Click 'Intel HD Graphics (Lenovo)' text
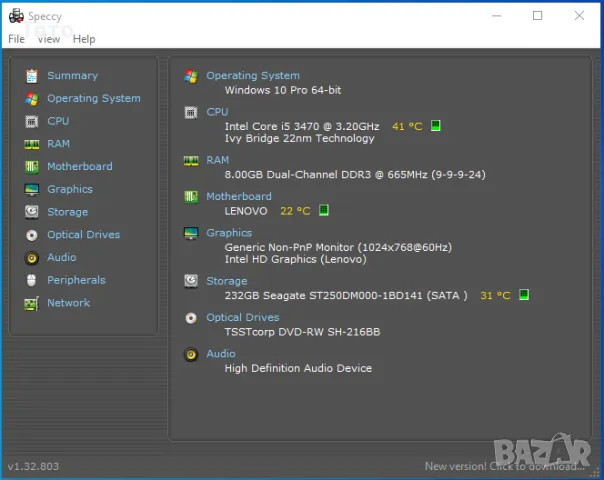Viewport: 604px width, 480px height. coord(295,259)
